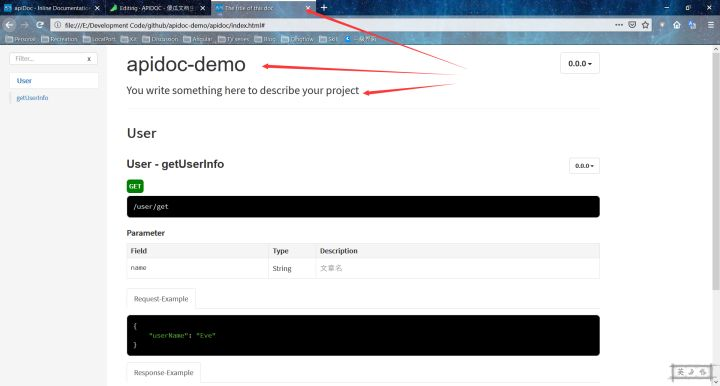Click the translate extension icon
Viewport: 720px width, 386px height.
(692, 25)
